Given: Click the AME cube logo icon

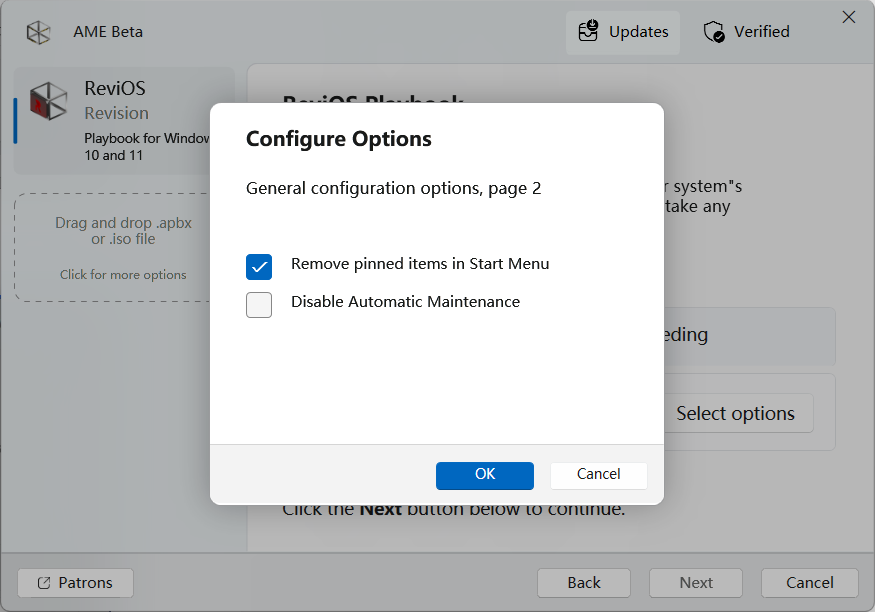Looking at the screenshot, I should 38,32.
